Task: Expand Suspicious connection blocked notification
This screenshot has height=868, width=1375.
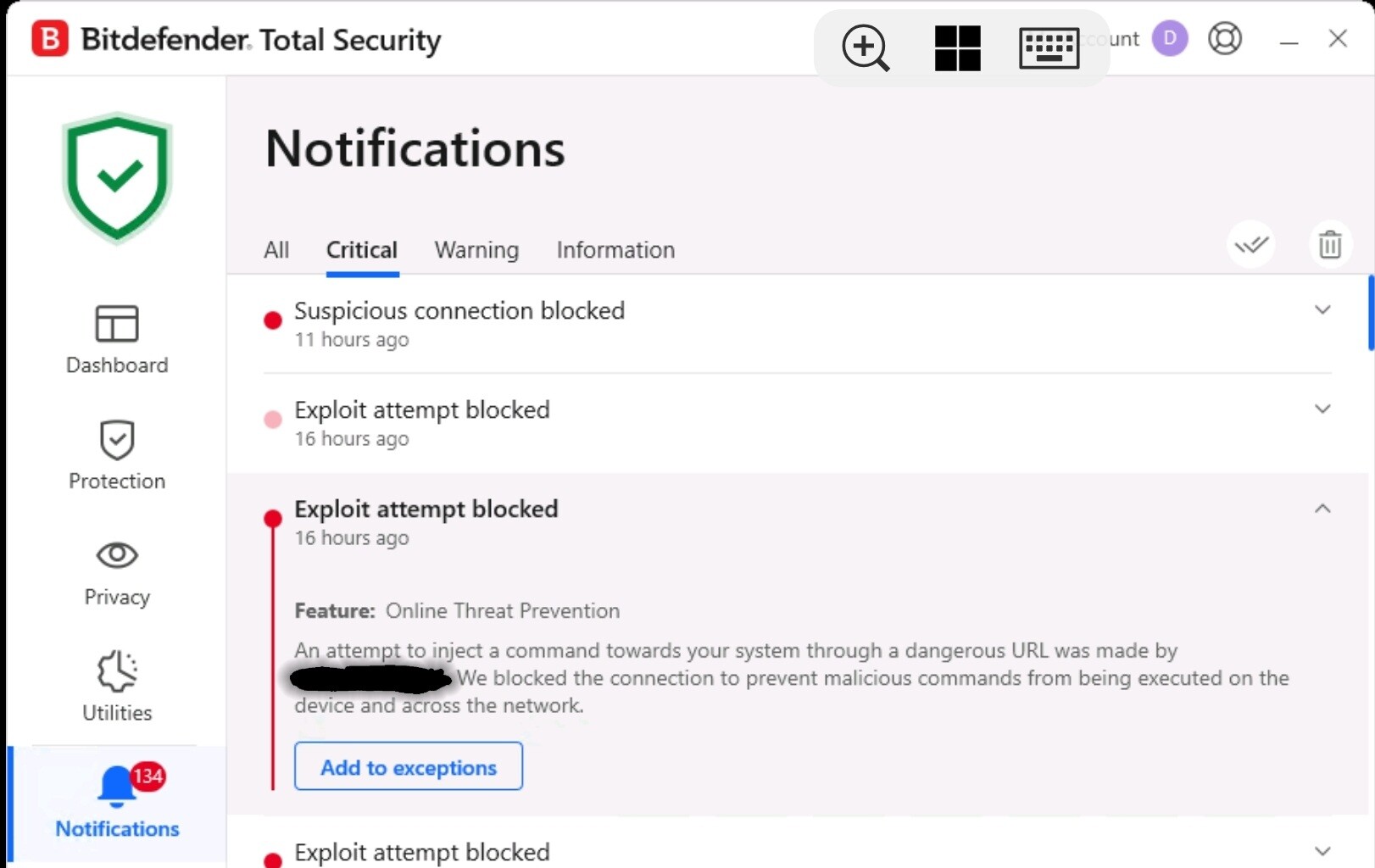Action: pos(1322,310)
